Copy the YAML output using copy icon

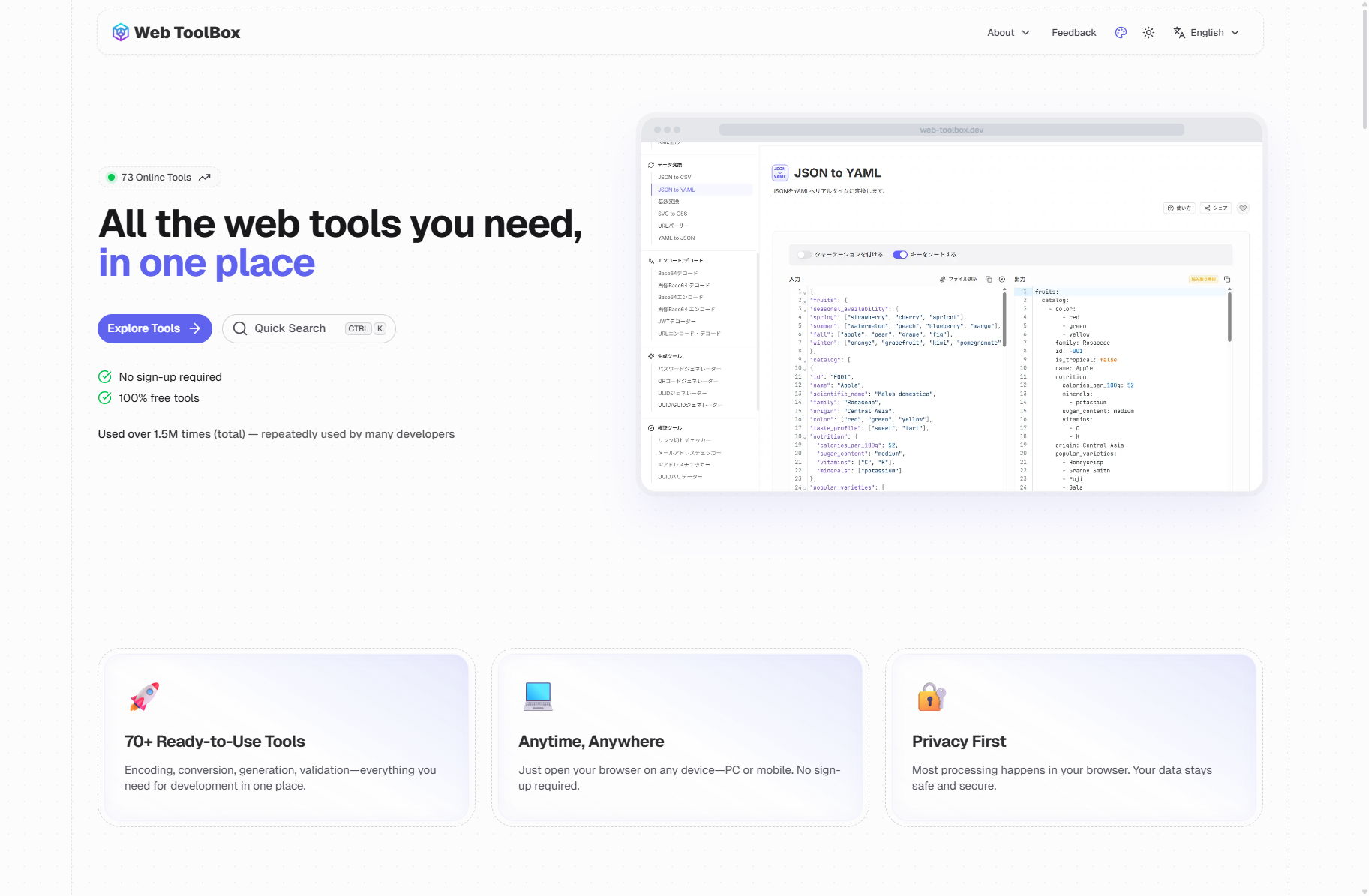point(1227,279)
